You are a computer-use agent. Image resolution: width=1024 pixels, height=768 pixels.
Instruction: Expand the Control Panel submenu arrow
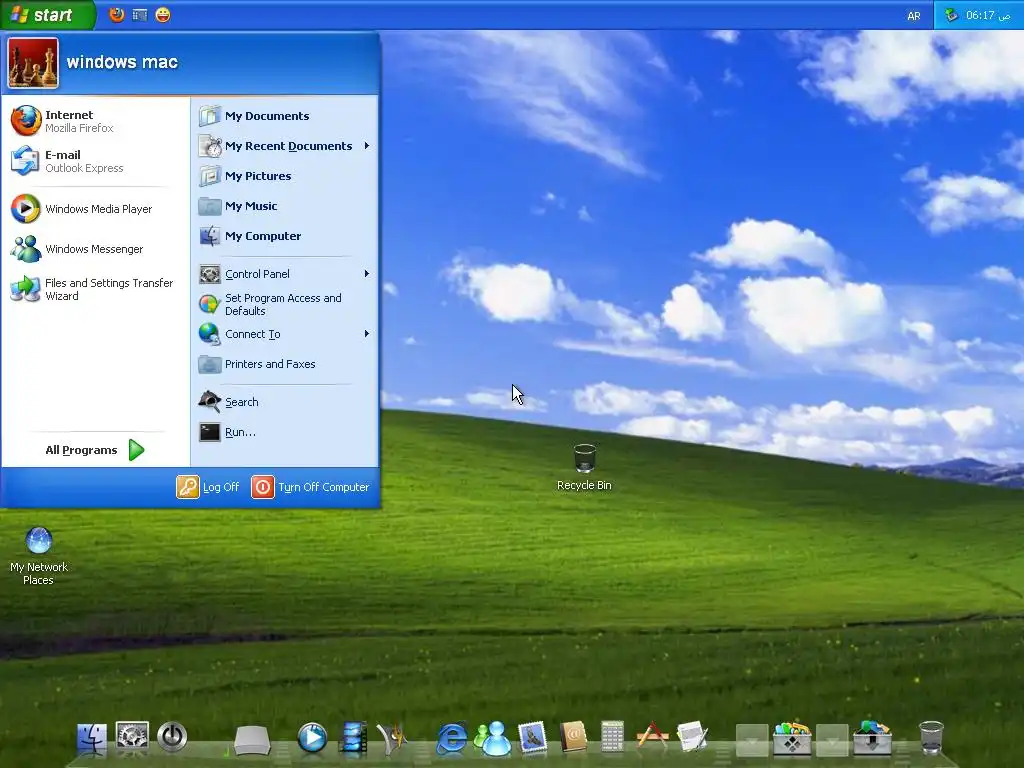tap(367, 274)
